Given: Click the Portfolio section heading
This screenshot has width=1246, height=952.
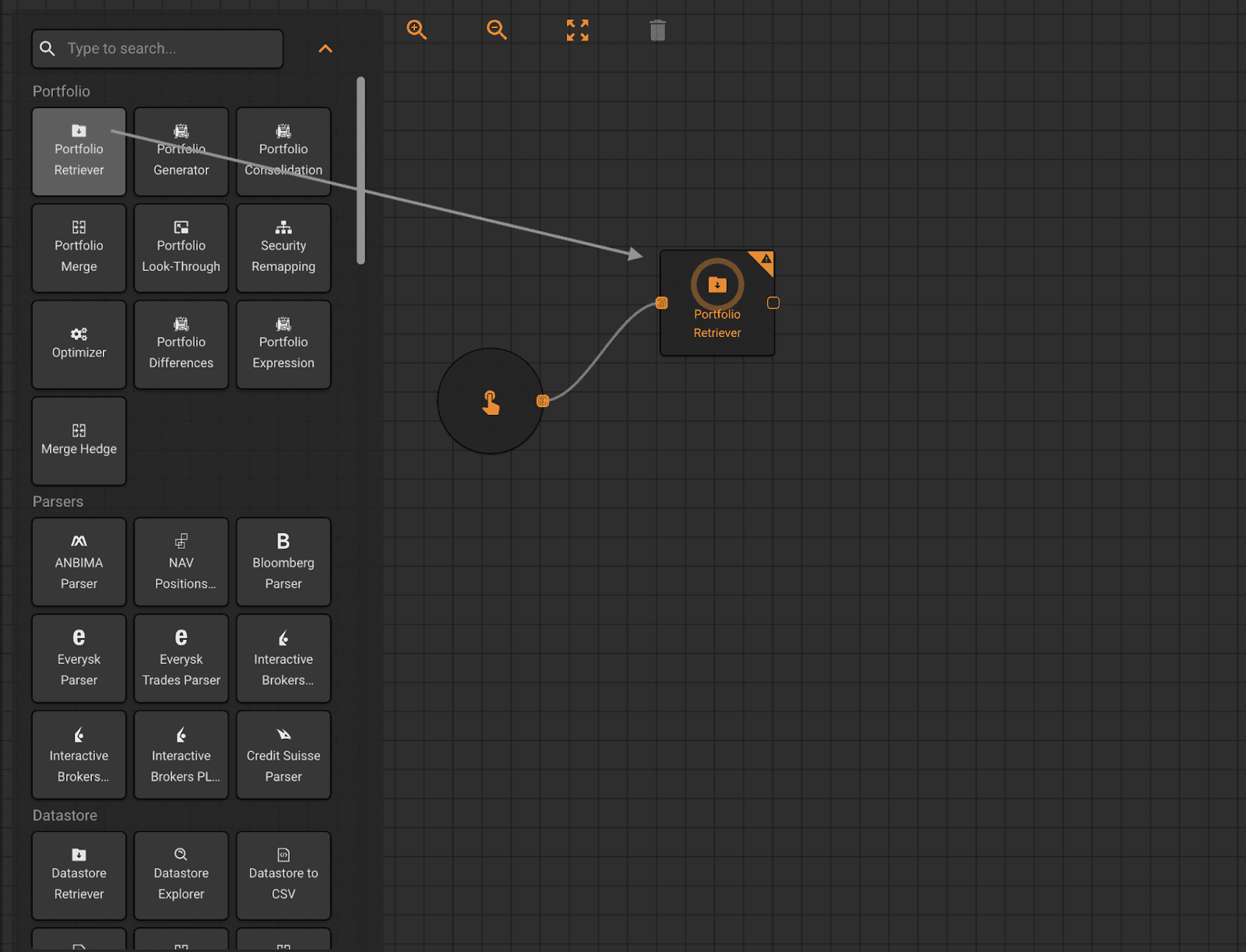Looking at the screenshot, I should point(62,91).
